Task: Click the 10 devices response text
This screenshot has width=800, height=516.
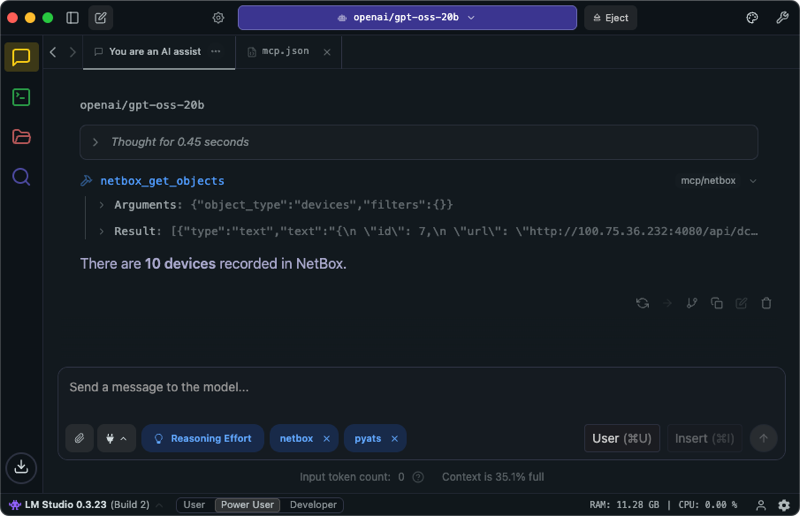Action: point(180,264)
